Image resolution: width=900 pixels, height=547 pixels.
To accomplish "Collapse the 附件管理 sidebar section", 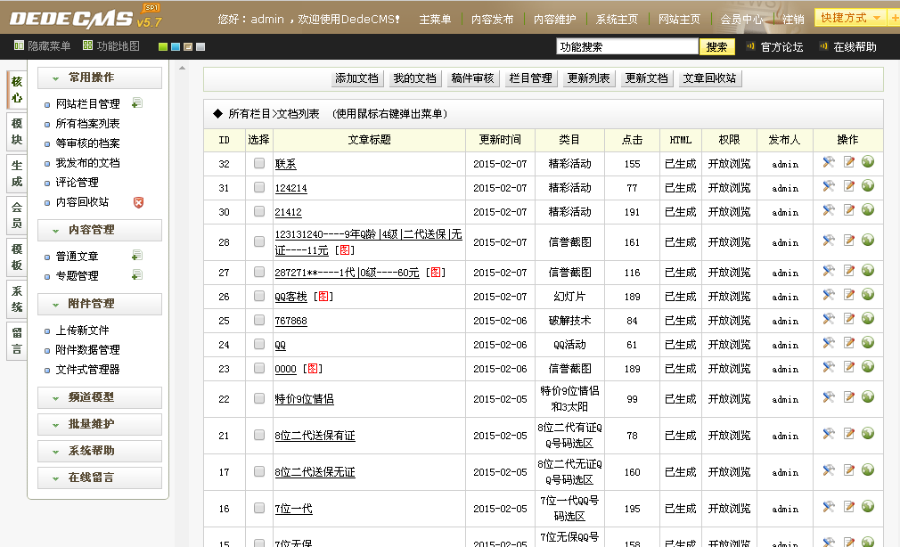I will coord(99,304).
